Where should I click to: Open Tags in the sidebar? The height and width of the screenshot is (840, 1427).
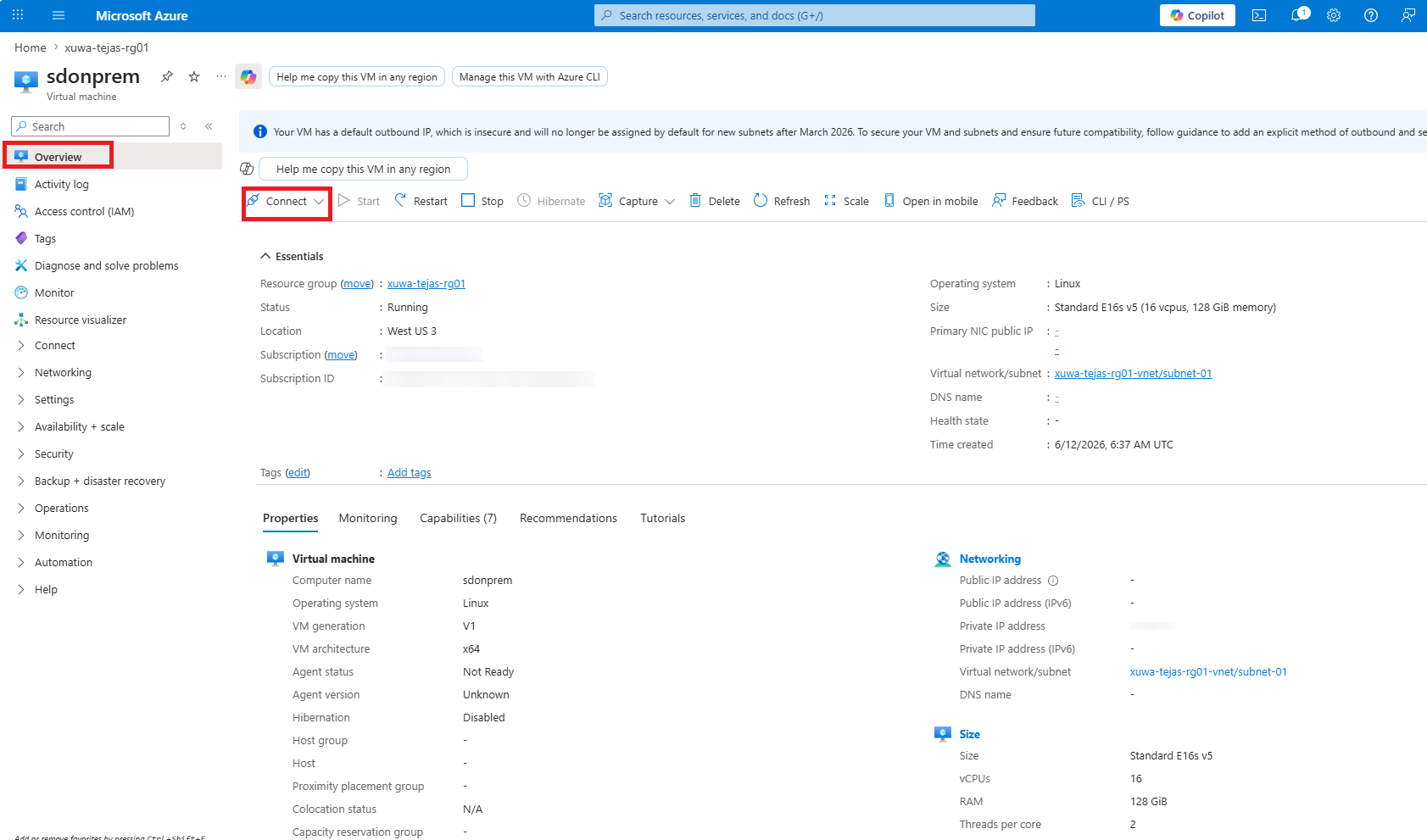coord(45,239)
